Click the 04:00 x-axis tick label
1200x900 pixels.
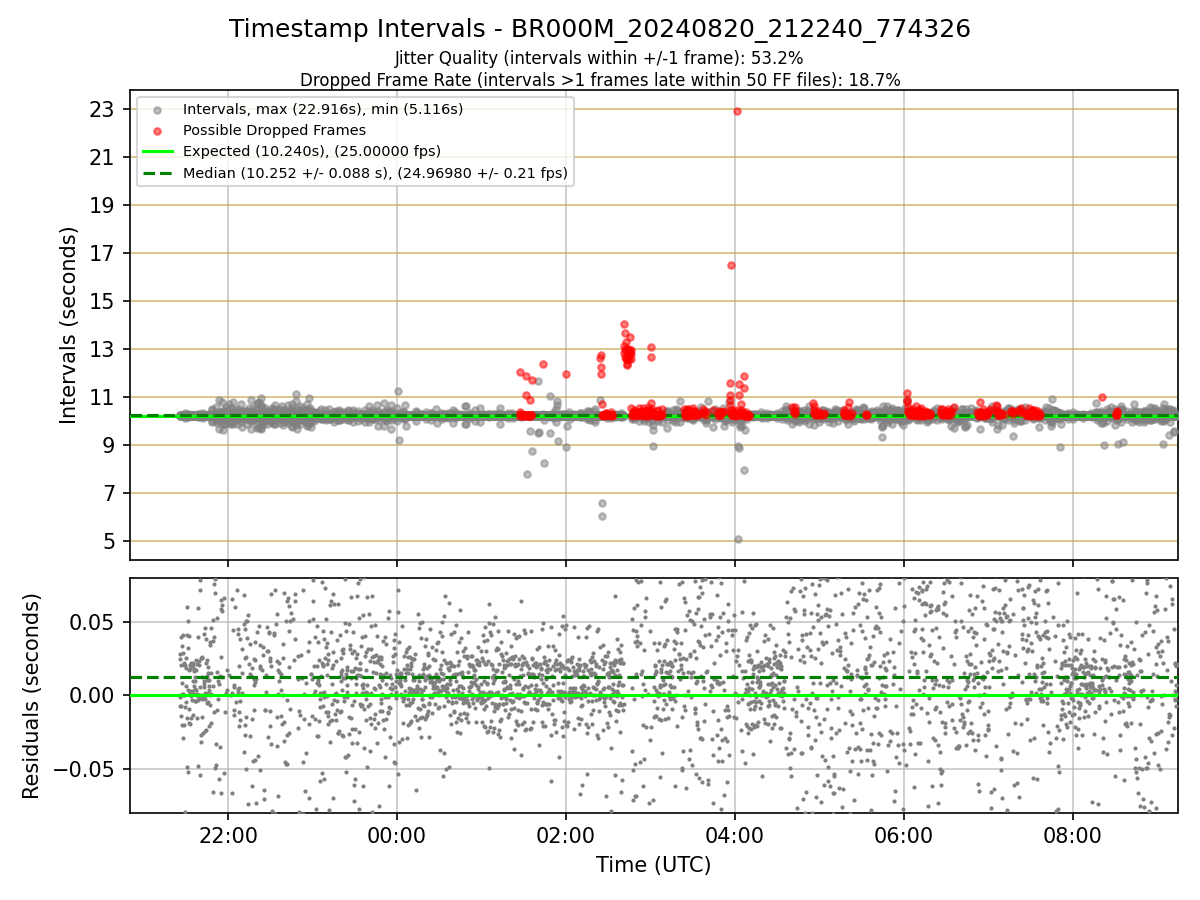coord(735,834)
